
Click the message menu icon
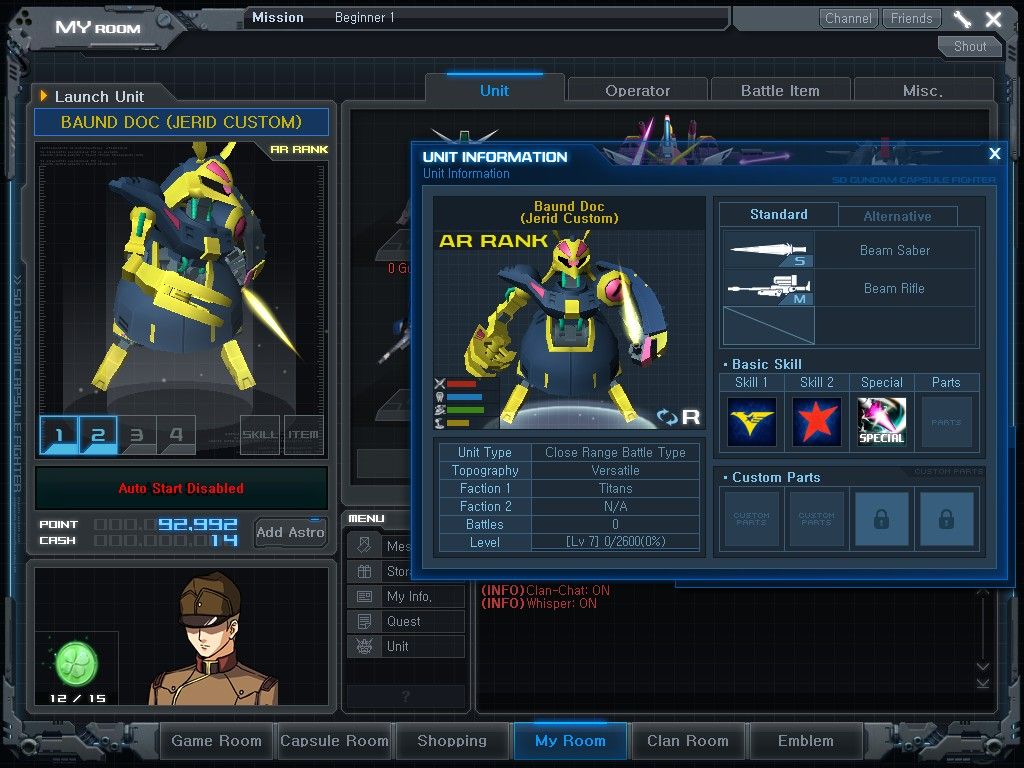click(364, 545)
